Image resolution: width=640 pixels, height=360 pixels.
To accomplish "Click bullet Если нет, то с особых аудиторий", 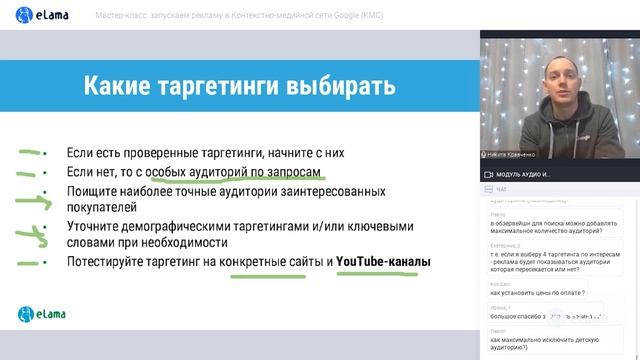I will 193,172.
